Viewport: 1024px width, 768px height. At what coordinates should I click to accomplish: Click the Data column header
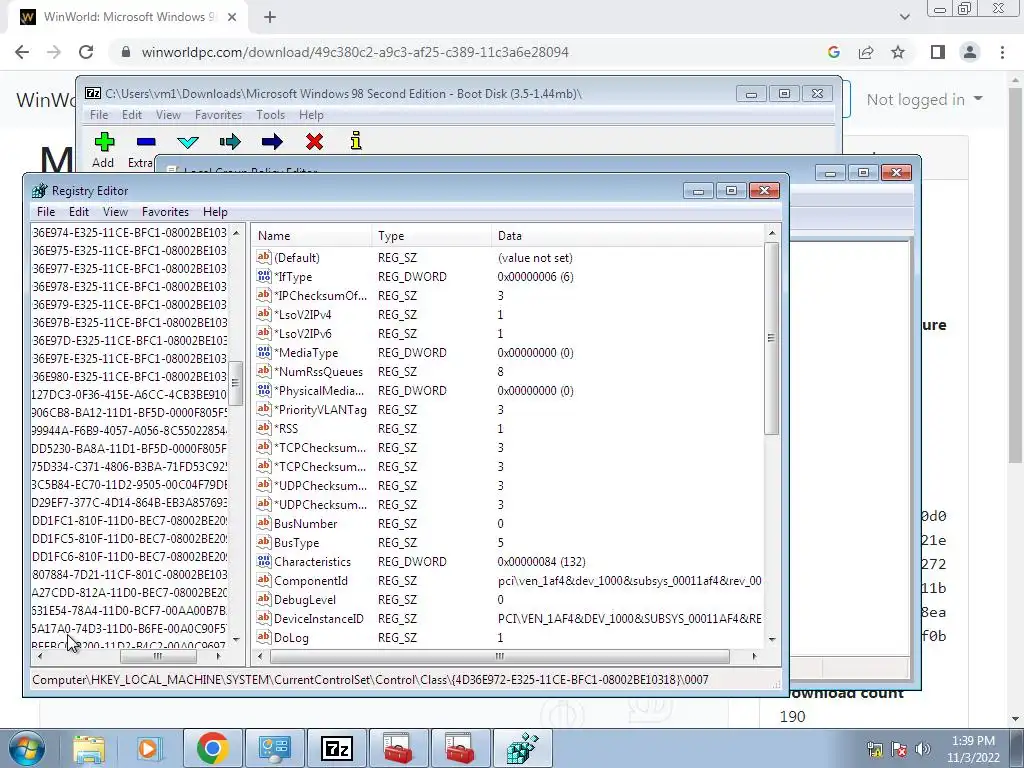628,236
